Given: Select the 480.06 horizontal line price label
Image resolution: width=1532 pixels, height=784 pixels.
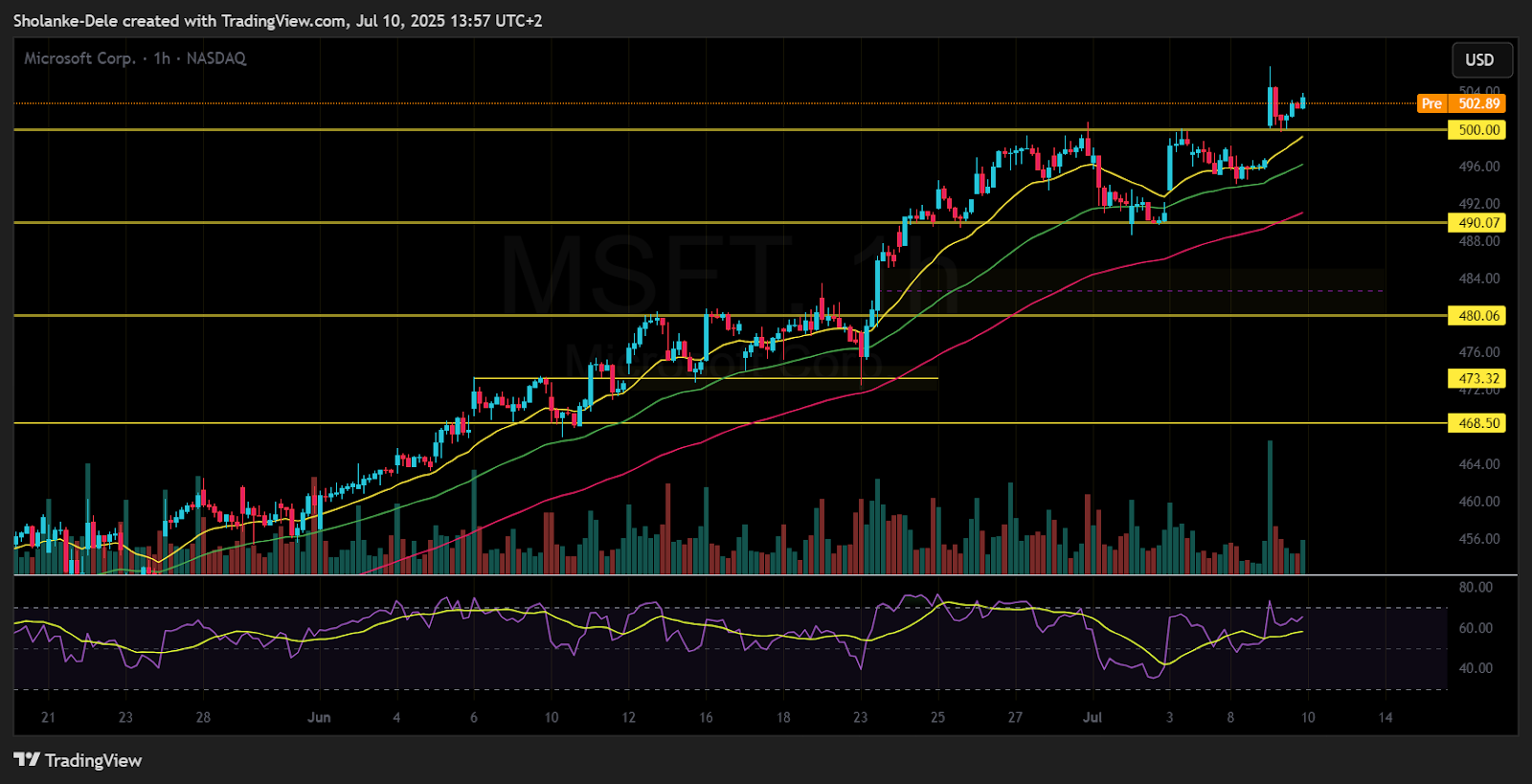Looking at the screenshot, I should coord(1476,315).
